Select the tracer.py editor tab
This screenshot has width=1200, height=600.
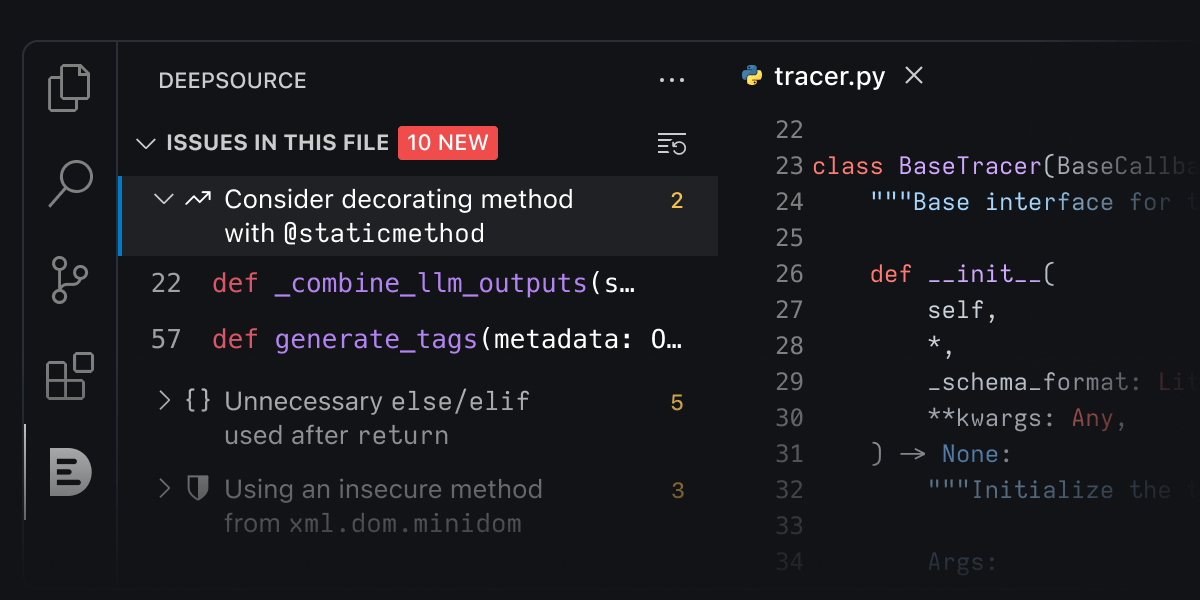click(829, 75)
